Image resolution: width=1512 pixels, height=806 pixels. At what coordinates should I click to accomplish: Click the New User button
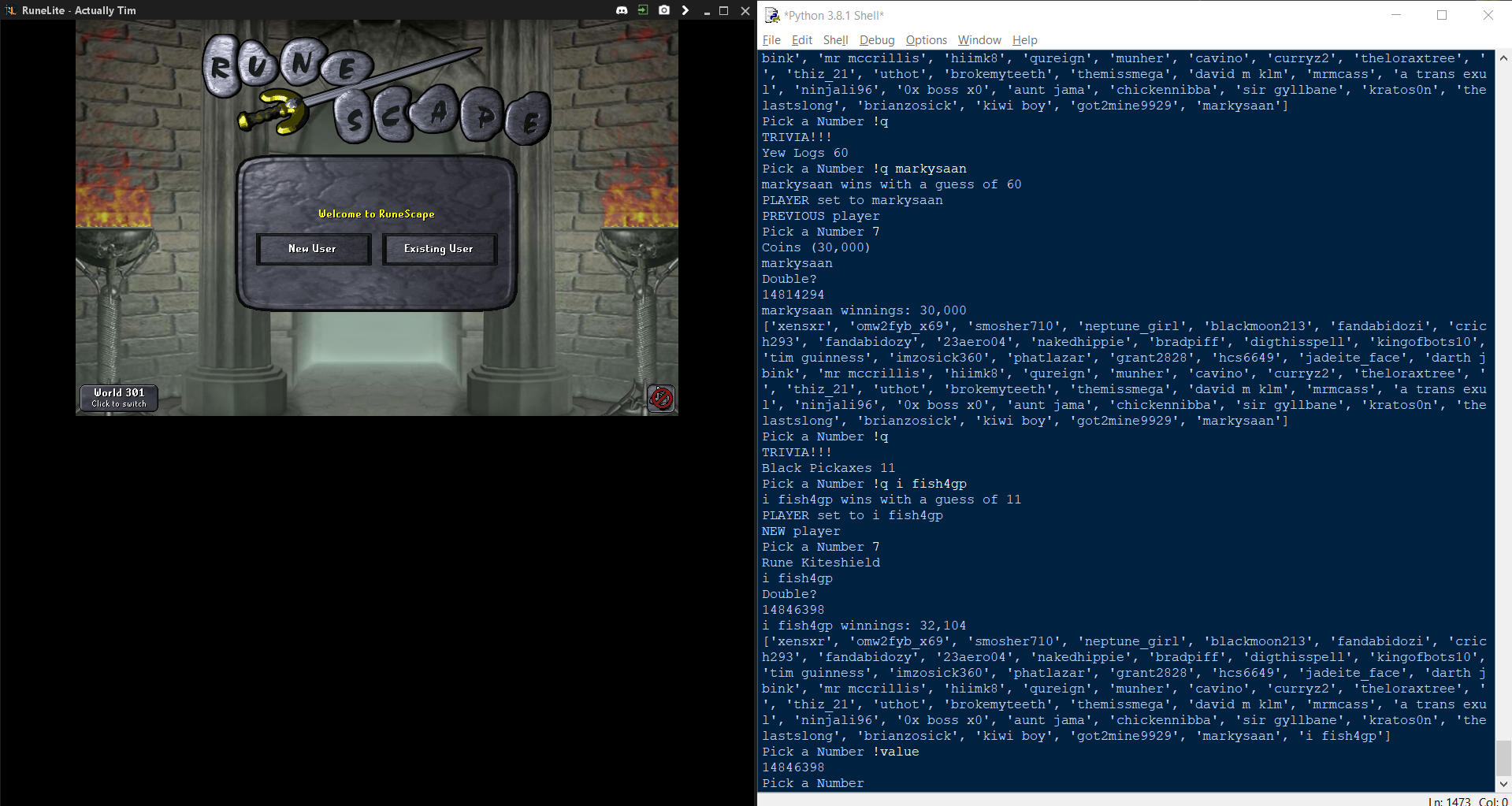(313, 249)
